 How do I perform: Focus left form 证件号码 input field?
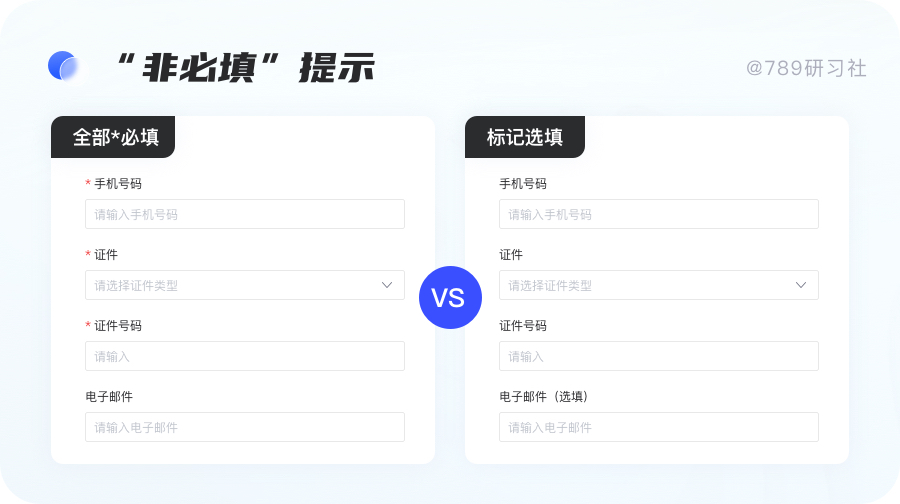coord(245,356)
